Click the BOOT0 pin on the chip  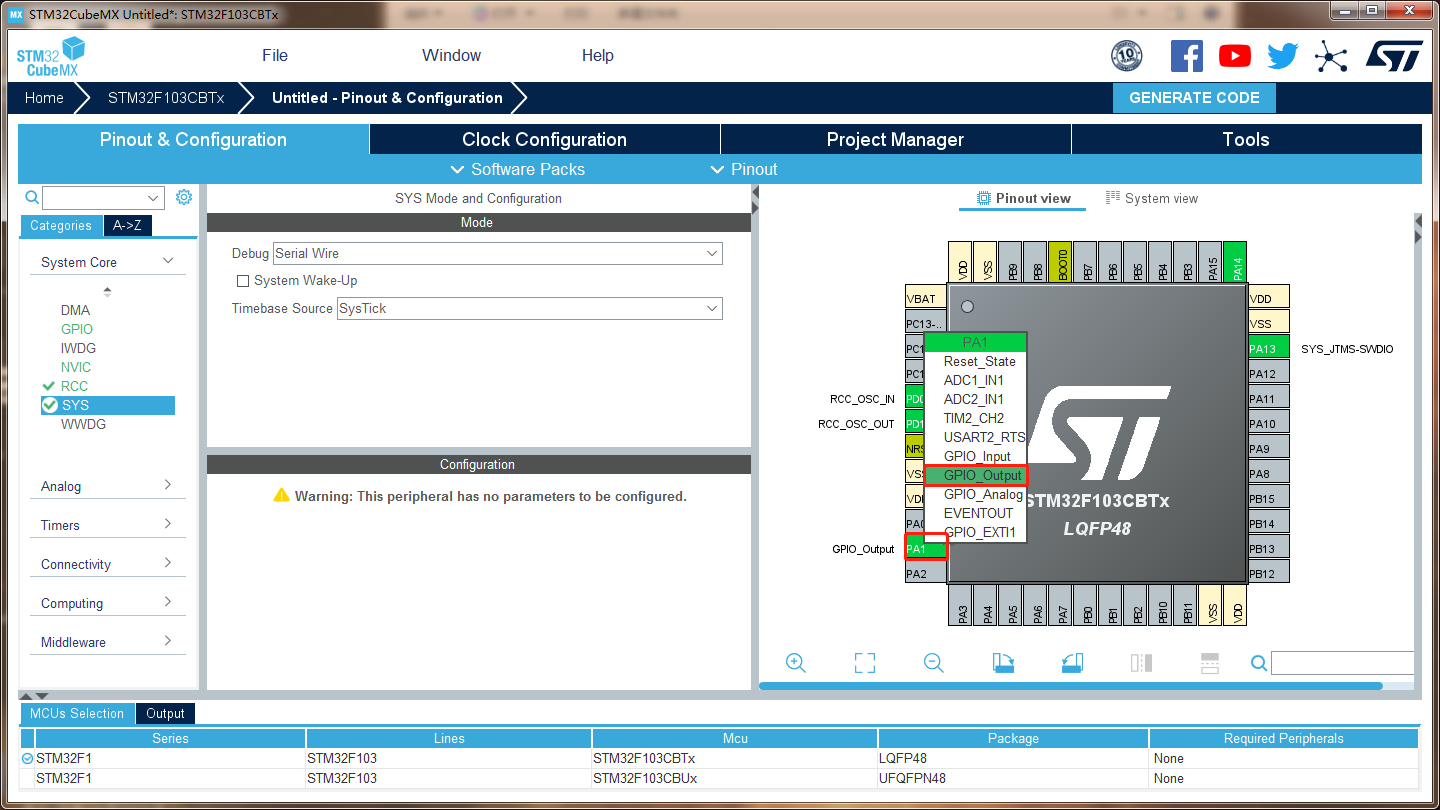coord(1061,262)
